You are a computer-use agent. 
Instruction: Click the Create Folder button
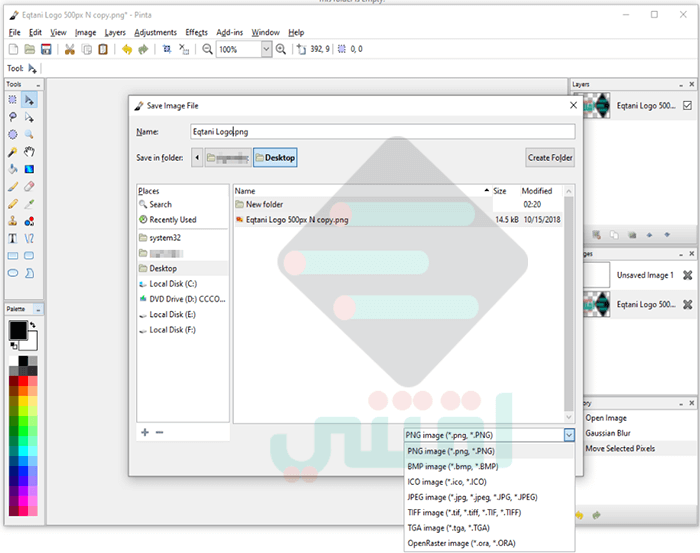coord(550,158)
